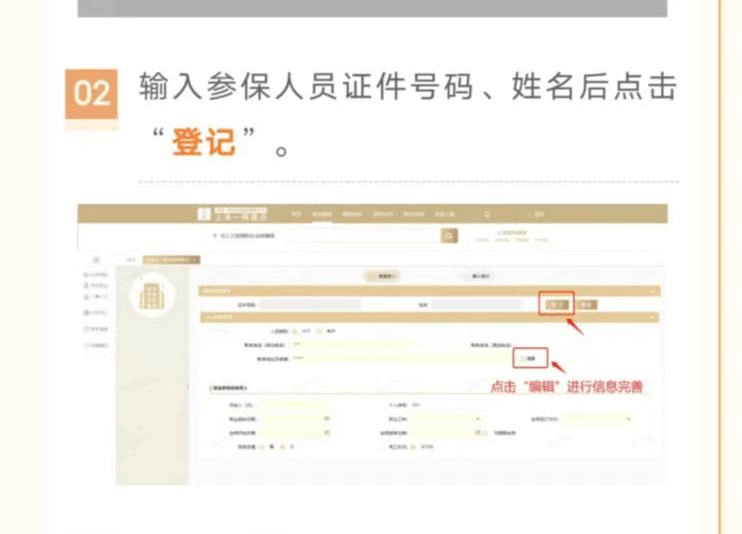
Task: Open the dropdown at far right of form
Action: (629, 418)
